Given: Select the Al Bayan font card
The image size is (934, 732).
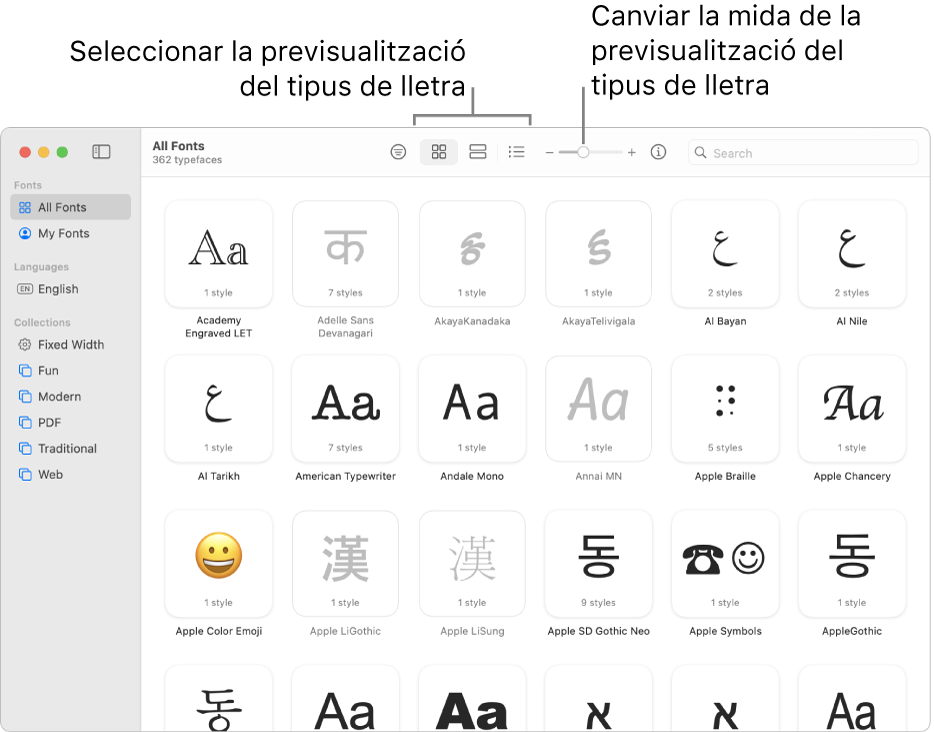Looking at the screenshot, I should (x=726, y=255).
